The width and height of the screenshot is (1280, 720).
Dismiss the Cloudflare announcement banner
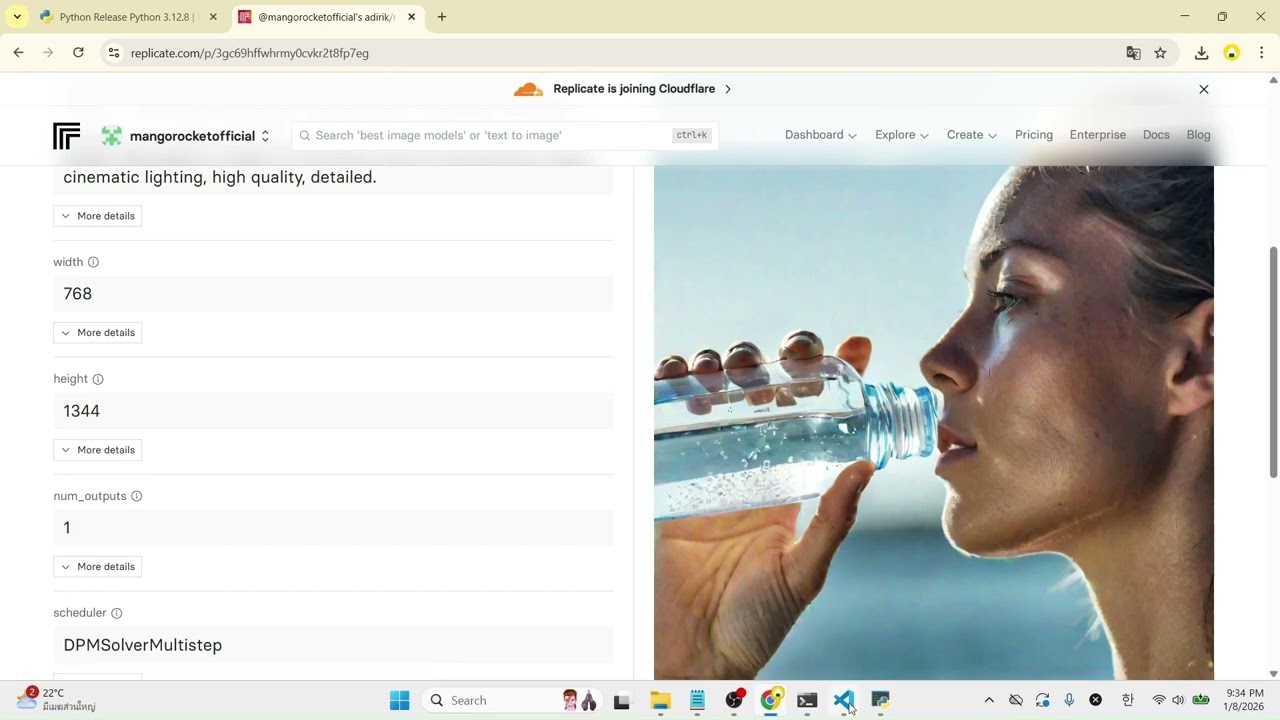[x=1204, y=89]
